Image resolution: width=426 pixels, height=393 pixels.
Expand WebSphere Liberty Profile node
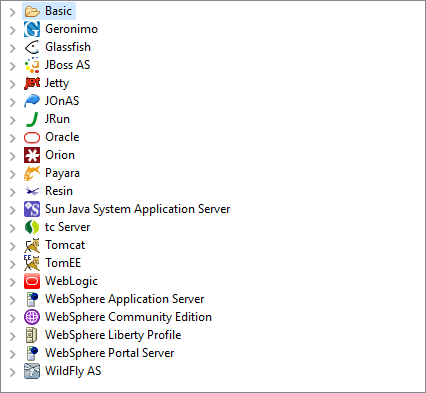pyautogui.click(x=13, y=336)
